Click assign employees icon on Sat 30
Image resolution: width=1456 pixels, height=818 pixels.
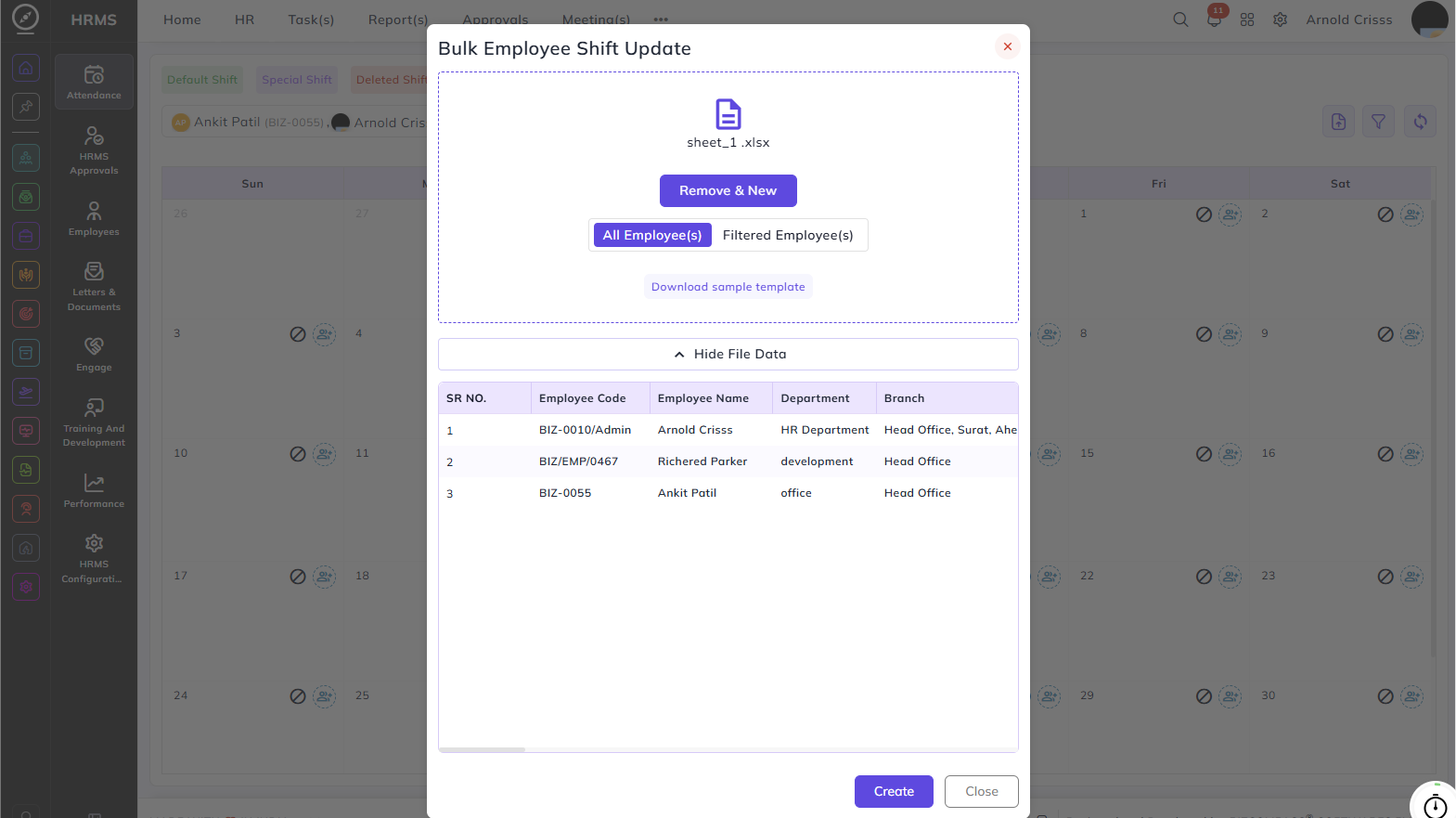pyautogui.click(x=1412, y=696)
